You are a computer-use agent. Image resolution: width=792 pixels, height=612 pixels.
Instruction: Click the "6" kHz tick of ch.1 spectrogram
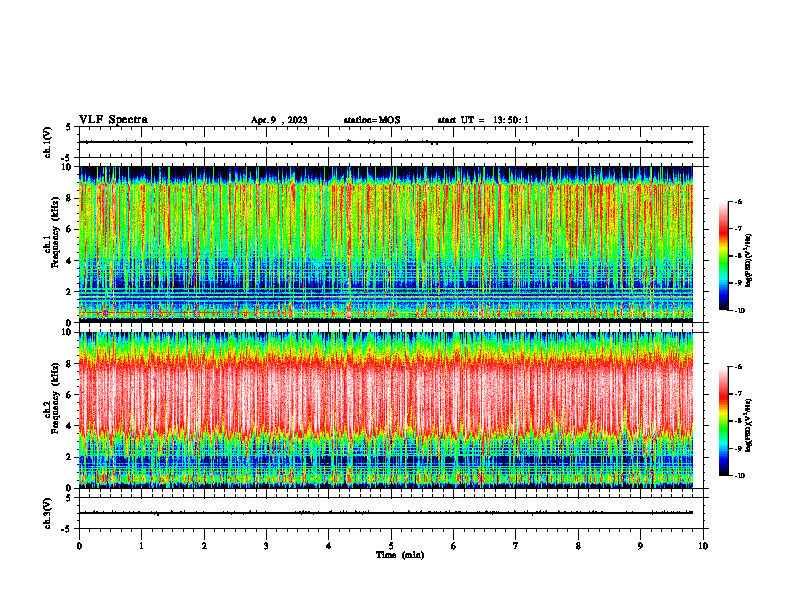(69, 229)
